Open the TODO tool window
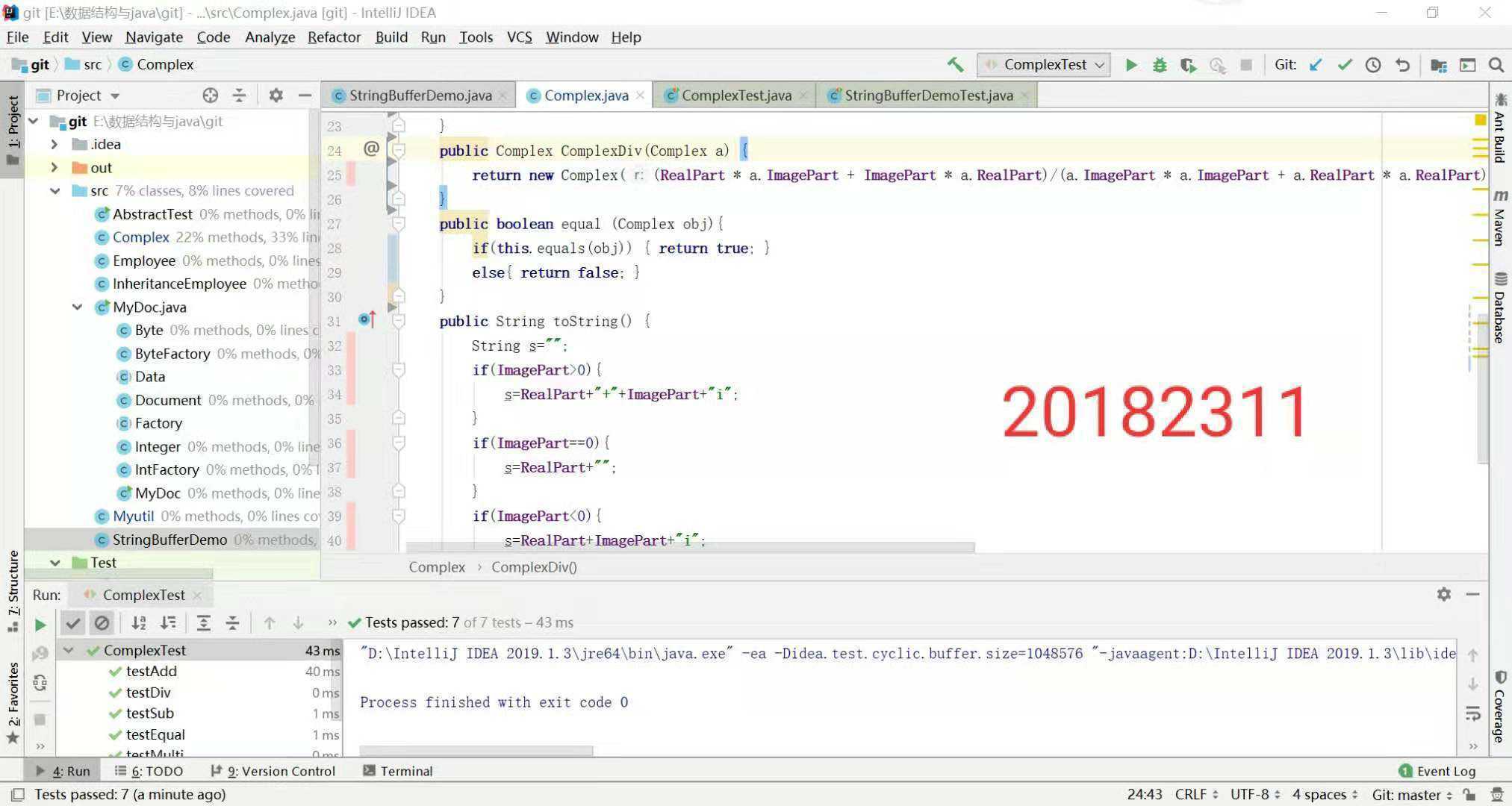 tap(149, 771)
